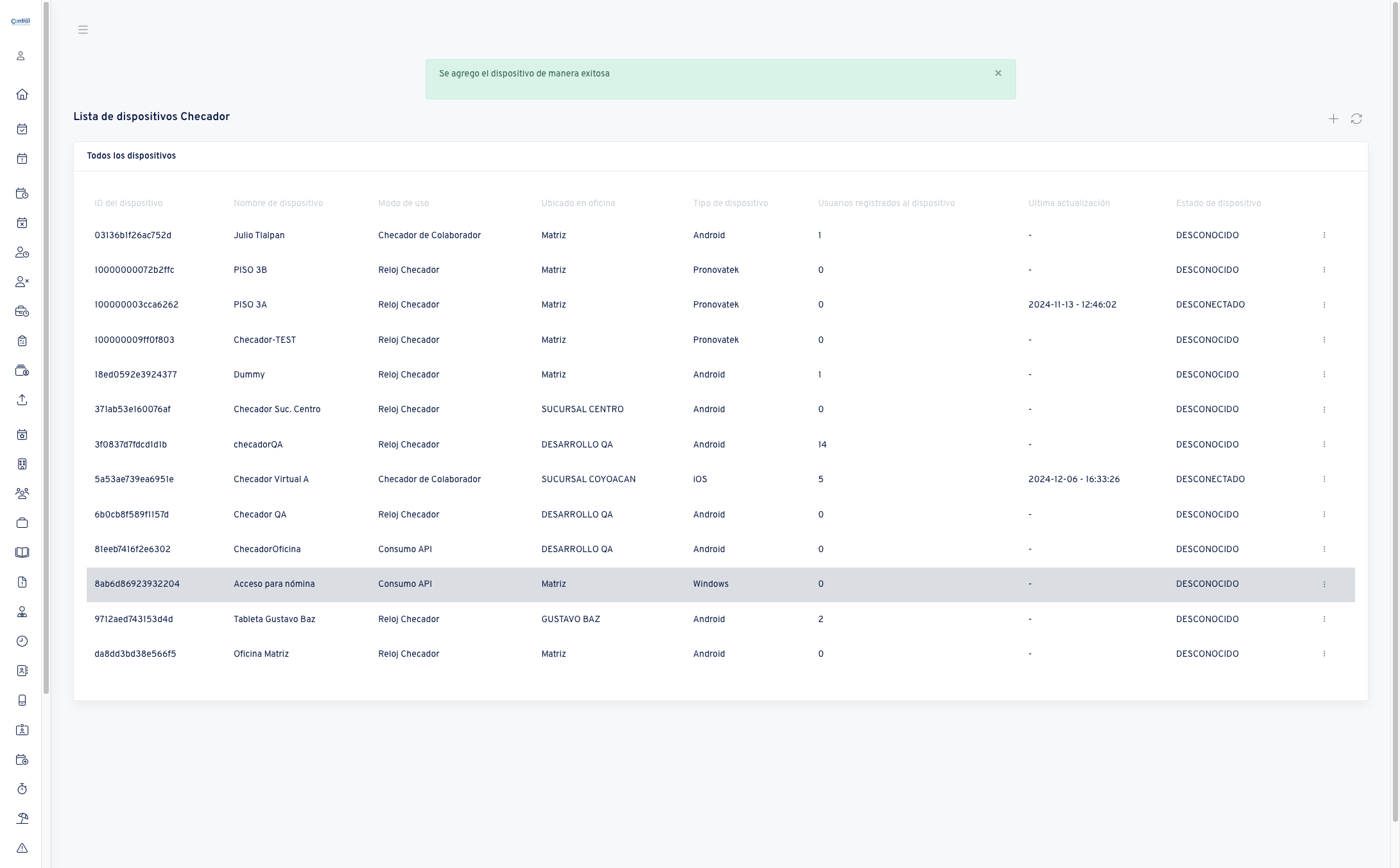Open the group of people sidebar icon
The image size is (1400, 868).
[22, 494]
